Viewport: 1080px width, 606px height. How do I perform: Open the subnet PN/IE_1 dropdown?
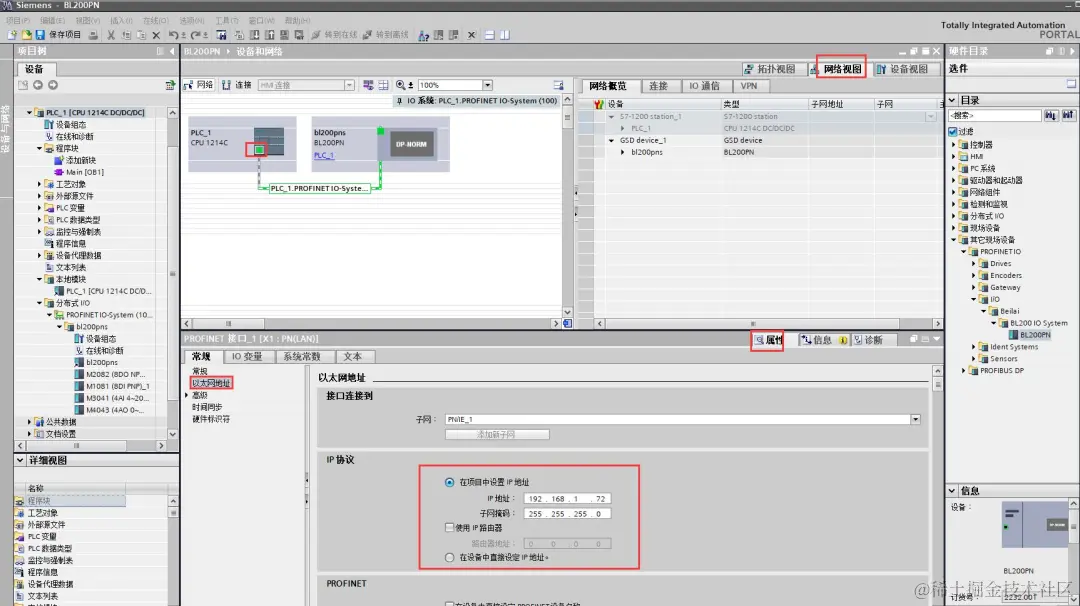pyautogui.click(x=915, y=419)
